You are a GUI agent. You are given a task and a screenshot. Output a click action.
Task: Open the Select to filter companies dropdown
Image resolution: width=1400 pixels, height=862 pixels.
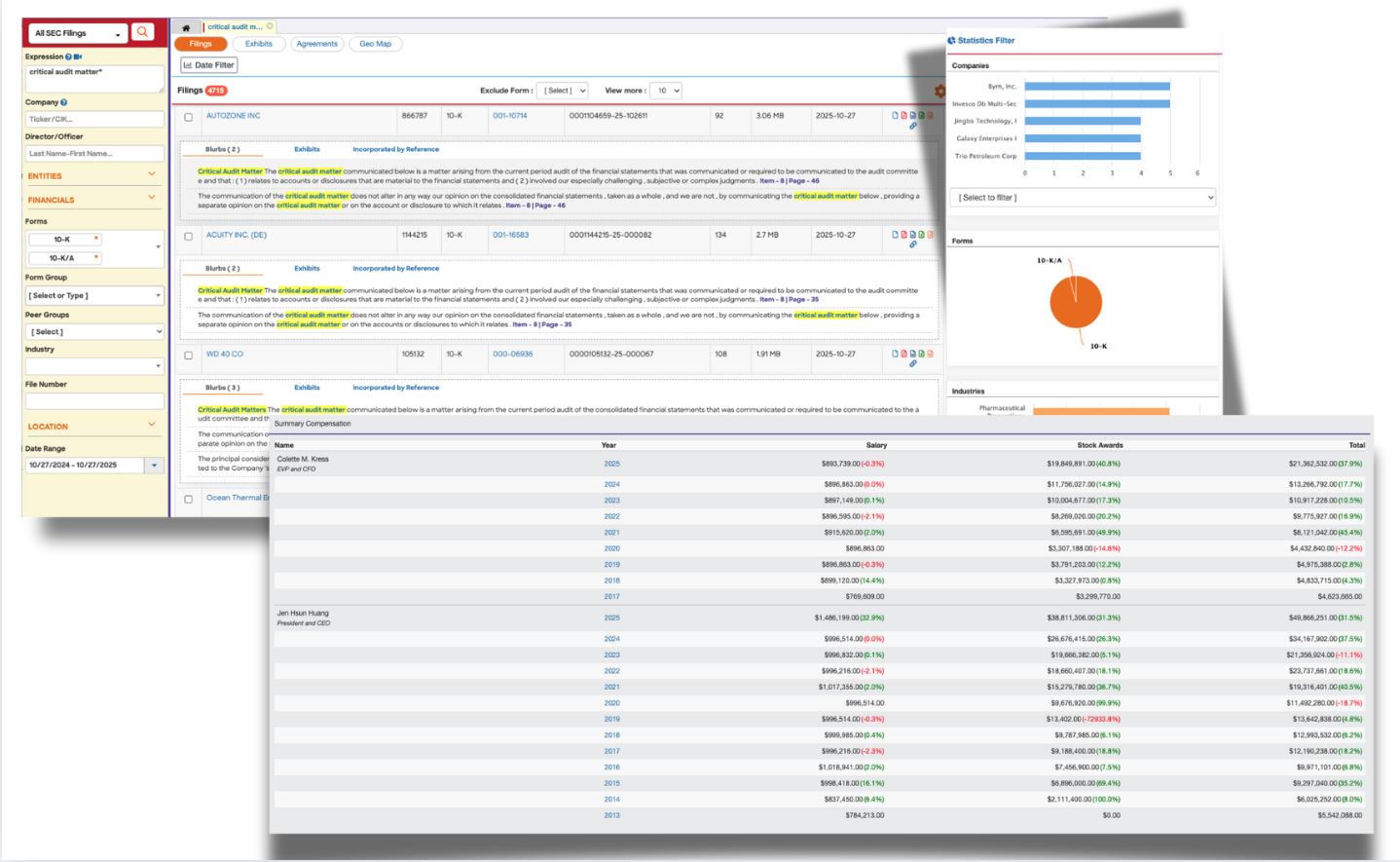1082,197
